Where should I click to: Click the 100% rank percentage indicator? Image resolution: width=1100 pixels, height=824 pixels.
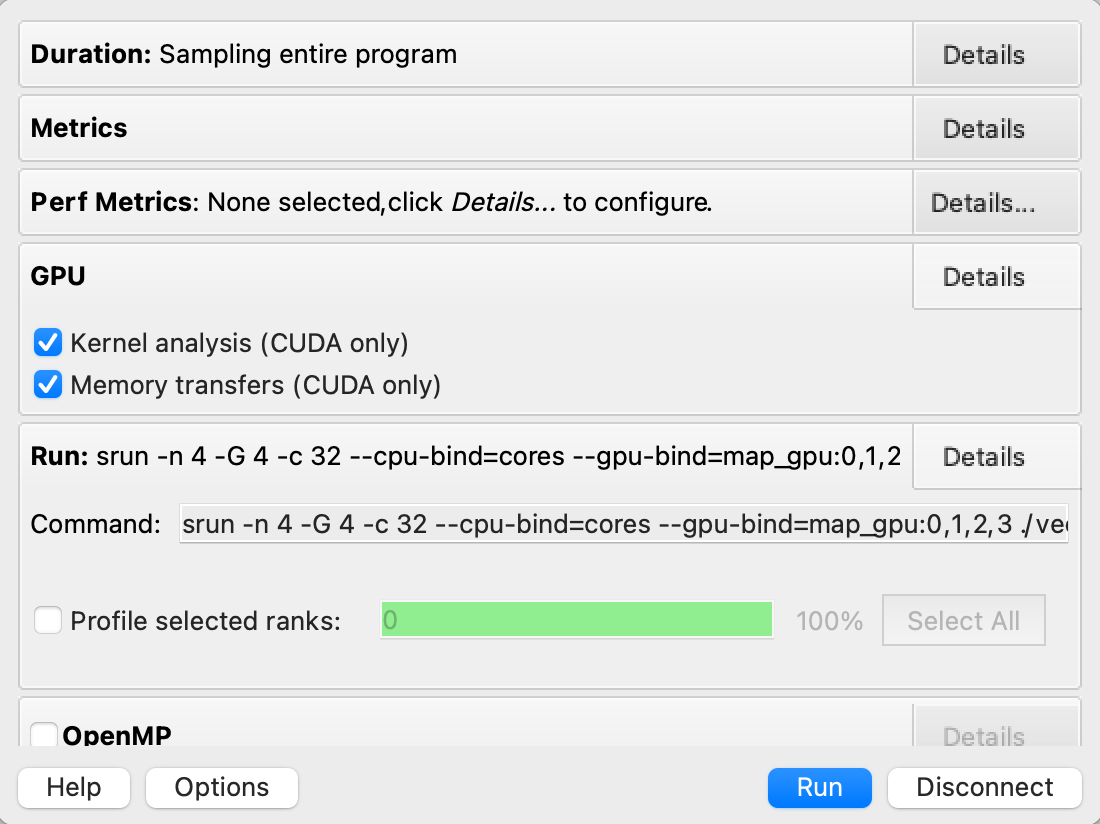(829, 620)
